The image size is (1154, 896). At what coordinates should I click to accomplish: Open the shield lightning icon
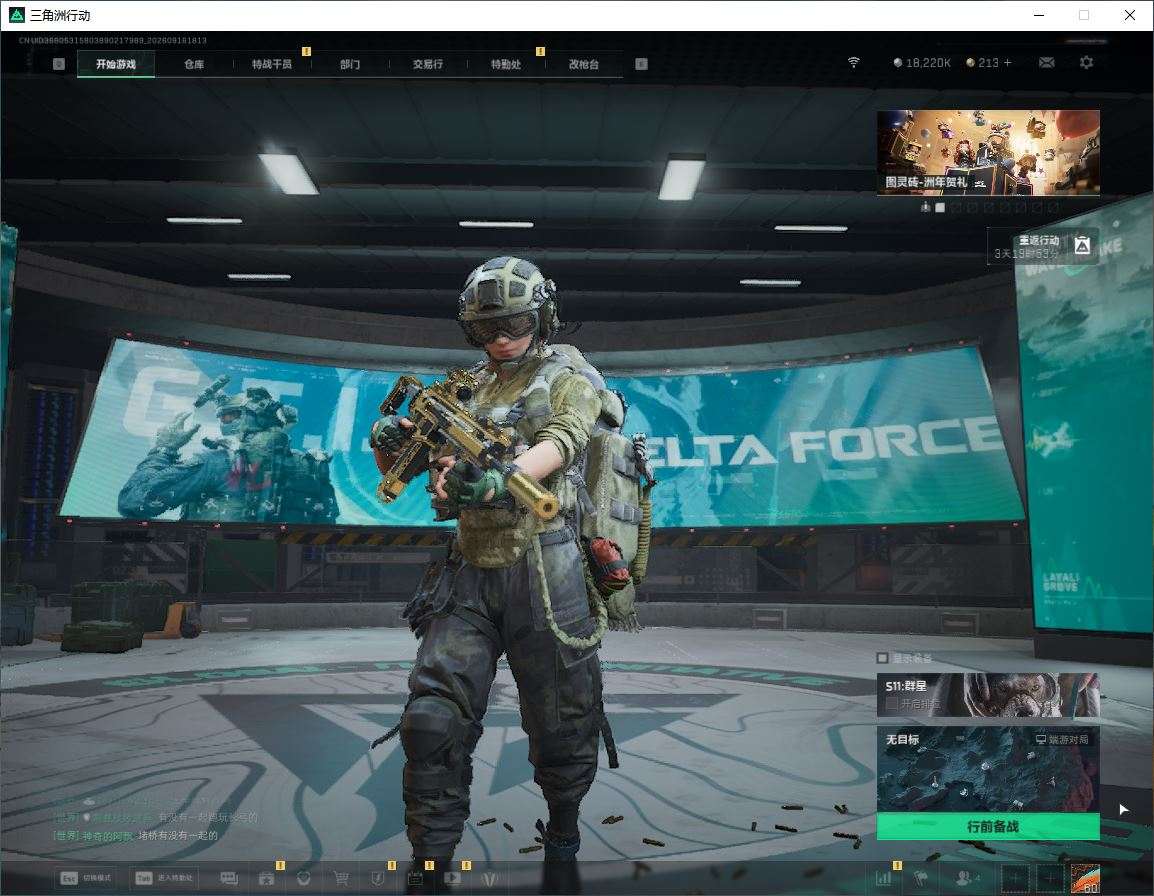point(378,878)
